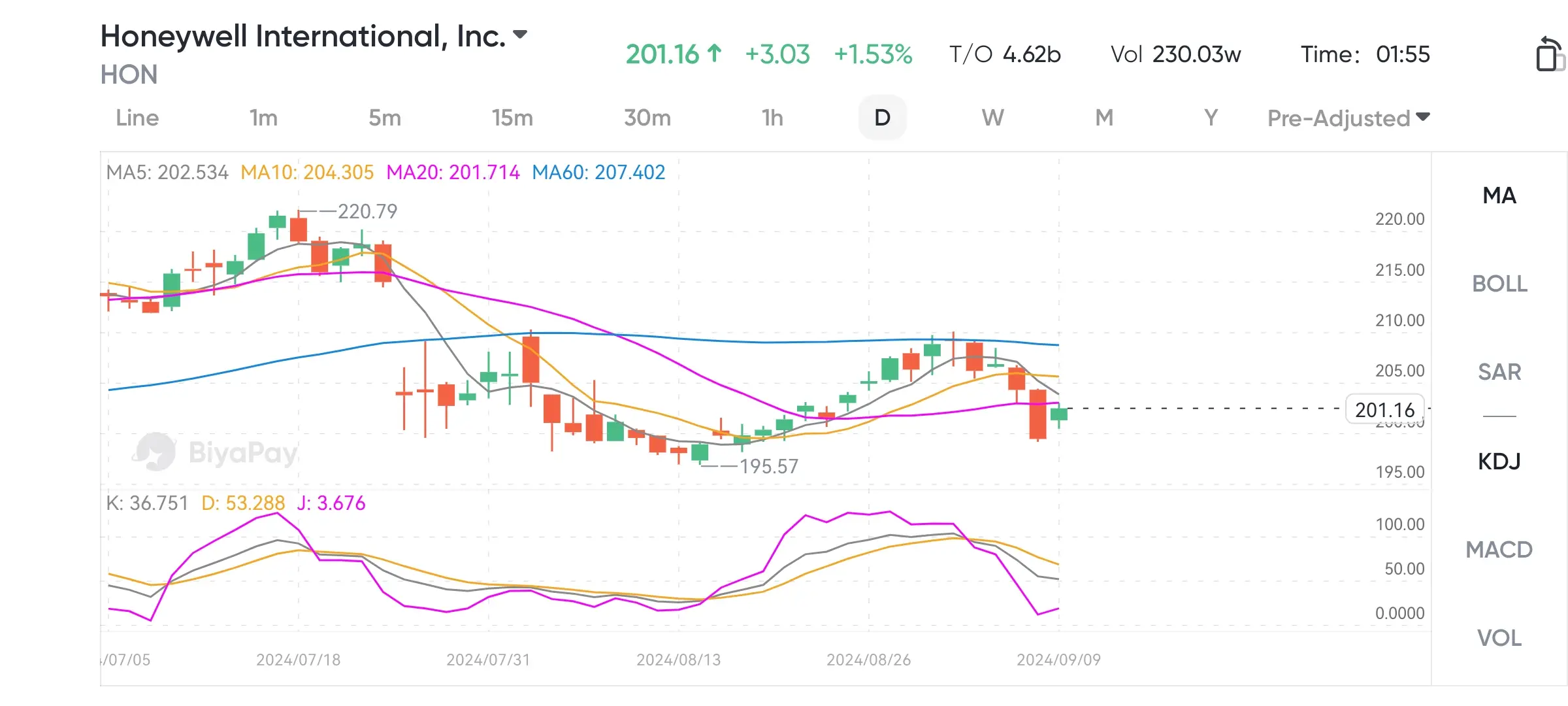
Task: Enable the MA indicator
Action: click(1499, 195)
